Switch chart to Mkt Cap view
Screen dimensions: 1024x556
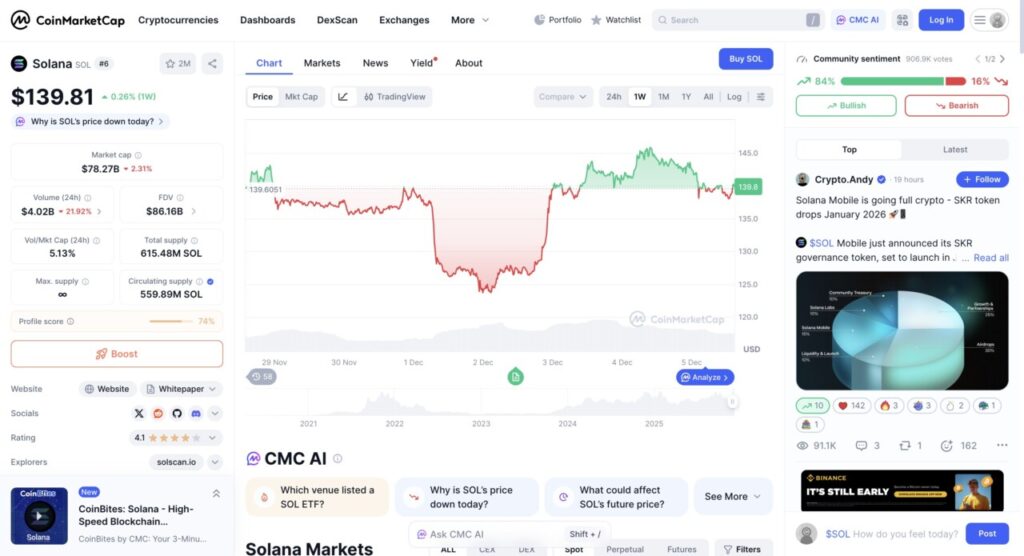click(301, 97)
